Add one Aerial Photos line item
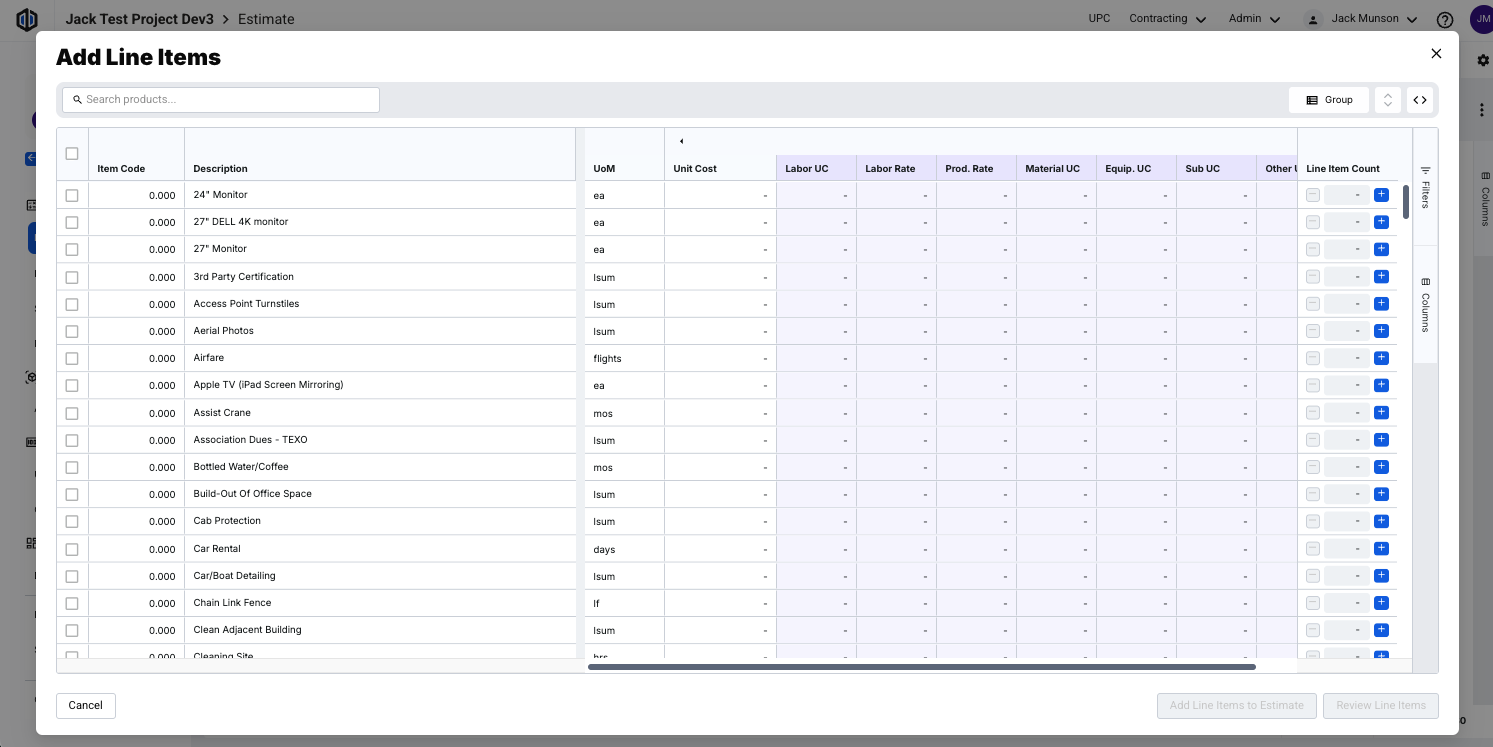Image resolution: width=1493 pixels, height=747 pixels. 1381,331
